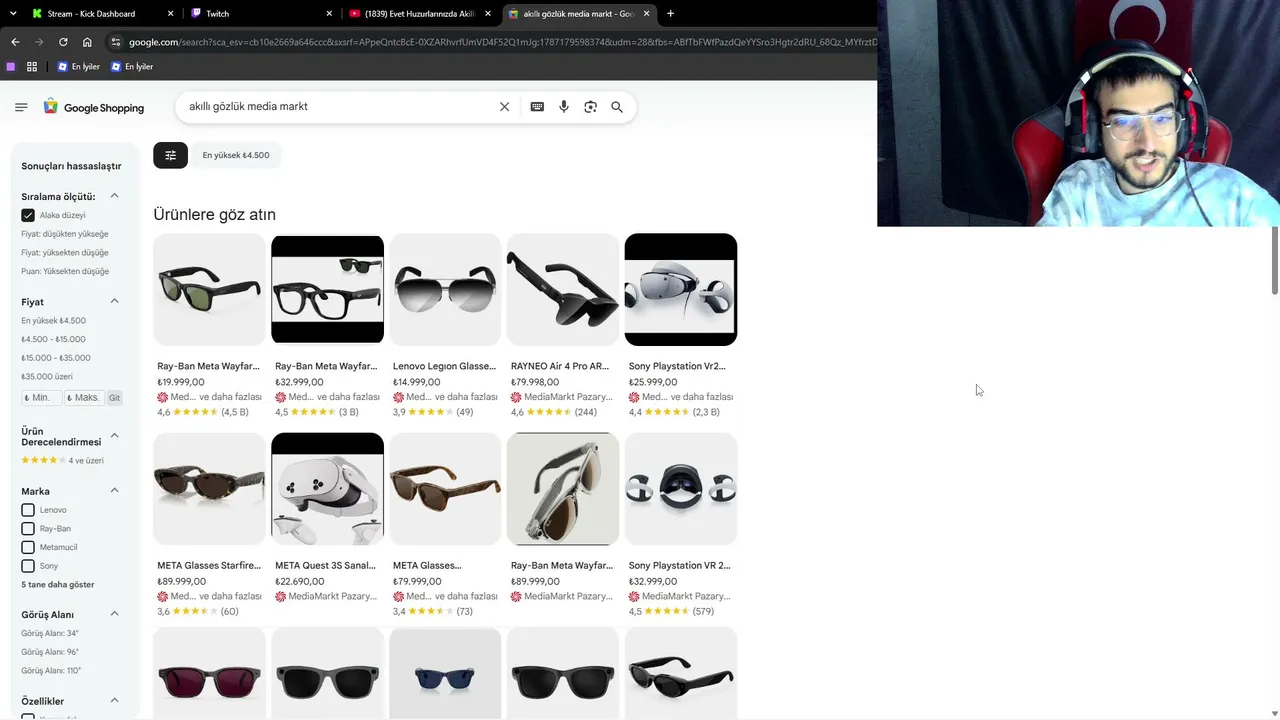The width and height of the screenshot is (1280, 720).
Task: Open the on-screen keyboard input tool
Action: pos(537,107)
